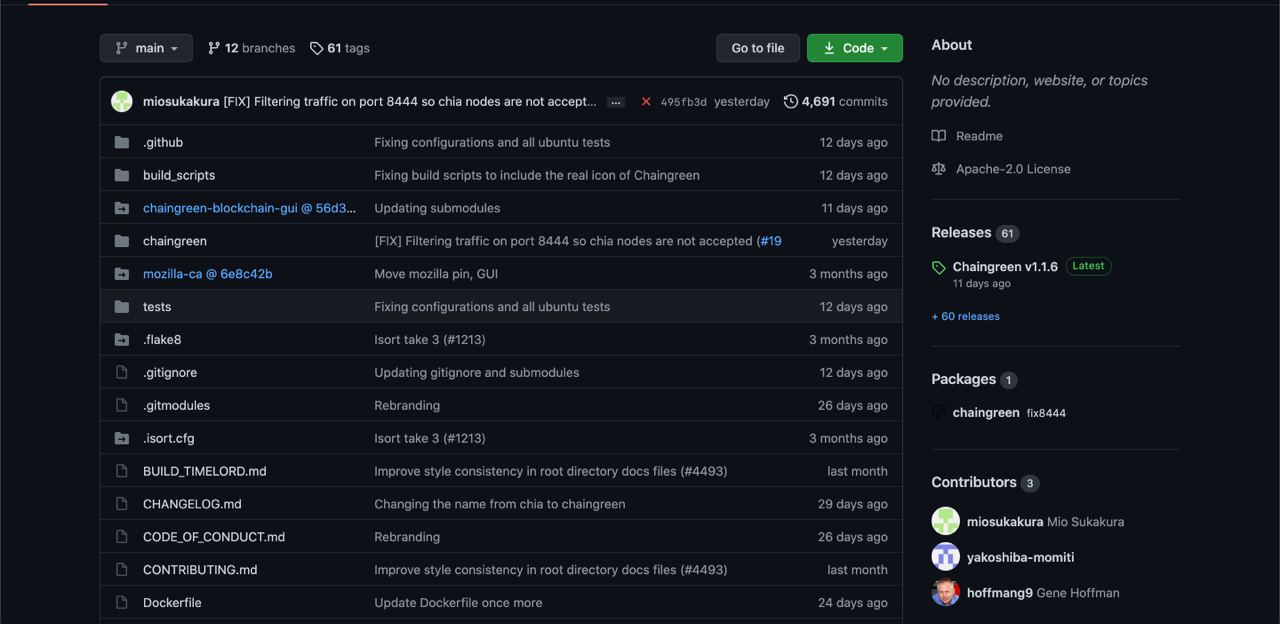The width and height of the screenshot is (1280, 624).
Task: Click the failed status X icon
Action: tap(646, 101)
